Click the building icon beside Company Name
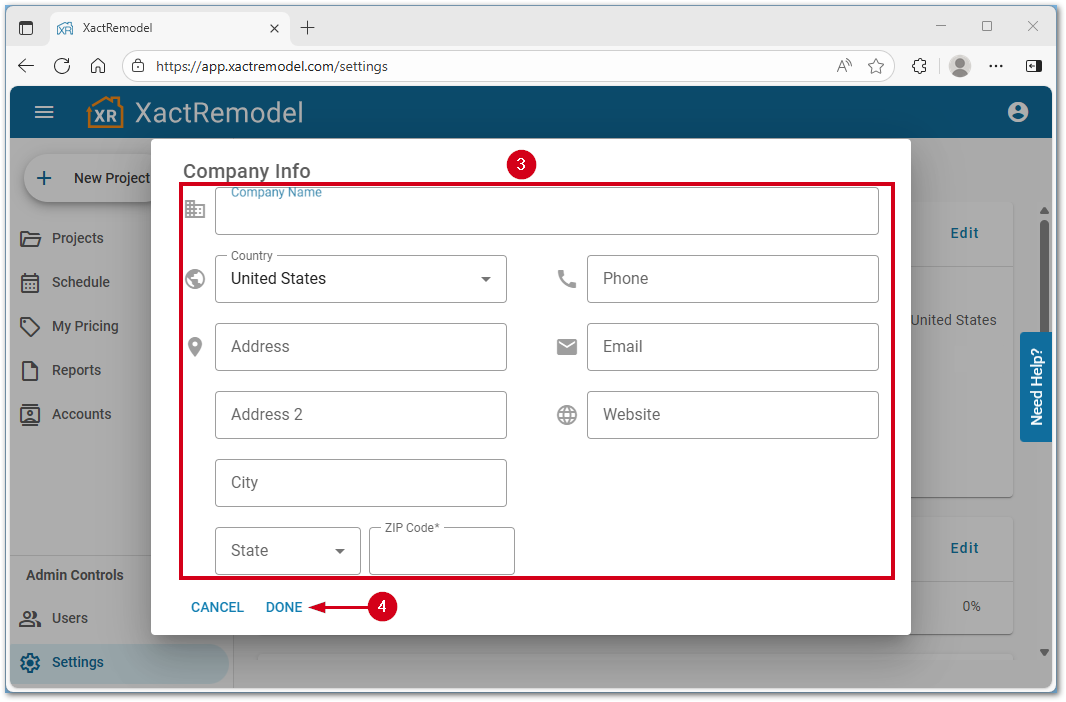The height and width of the screenshot is (702, 1066). coord(195,208)
